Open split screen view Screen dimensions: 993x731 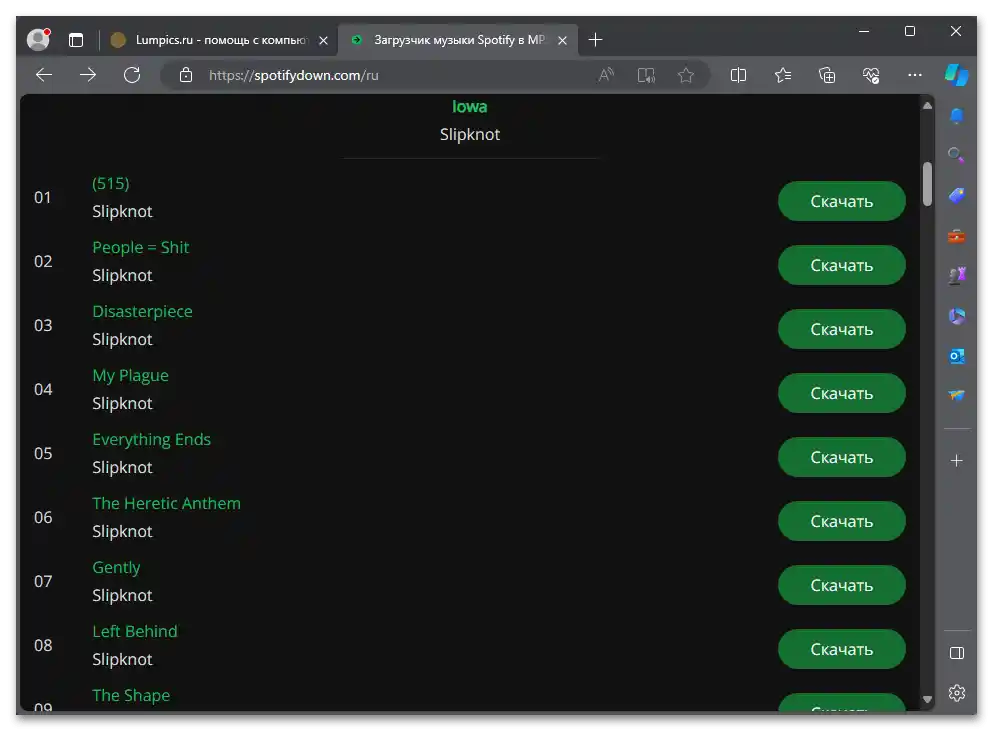click(x=738, y=75)
